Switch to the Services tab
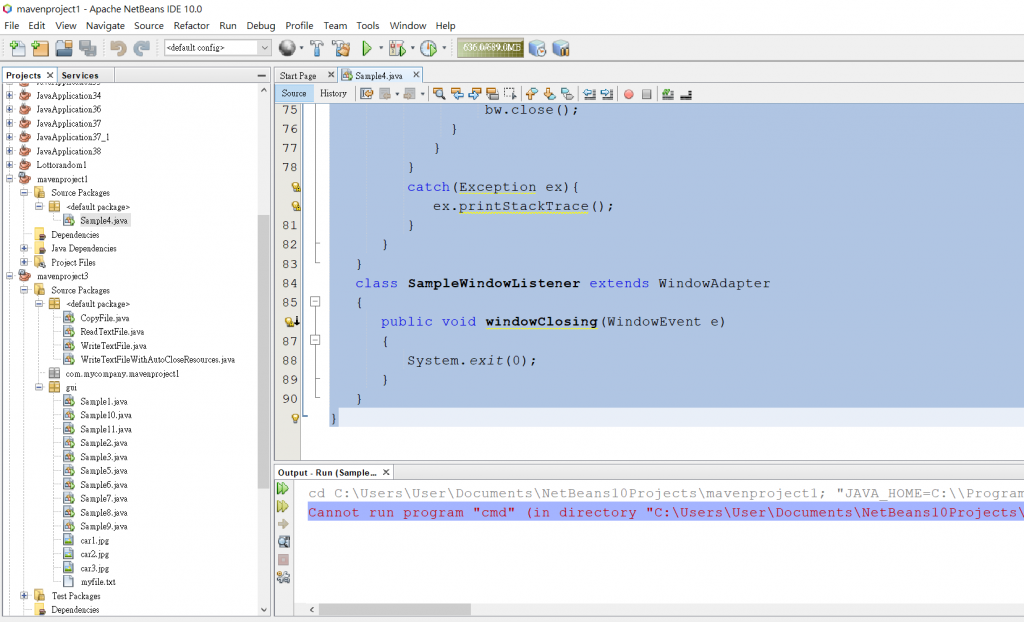The height and width of the screenshot is (622, 1024). (80, 75)
